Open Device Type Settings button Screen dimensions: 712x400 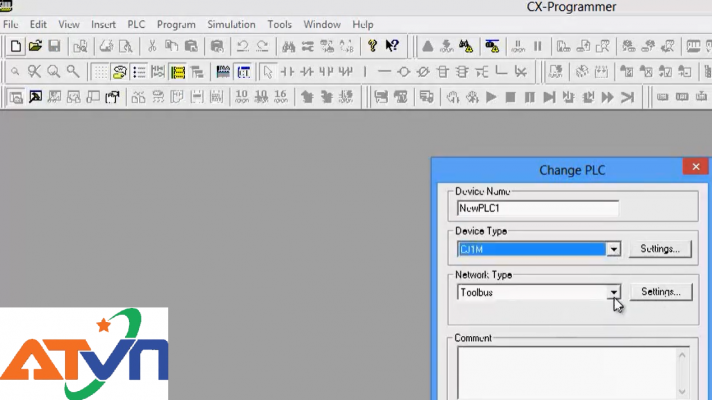click(660, 249)
